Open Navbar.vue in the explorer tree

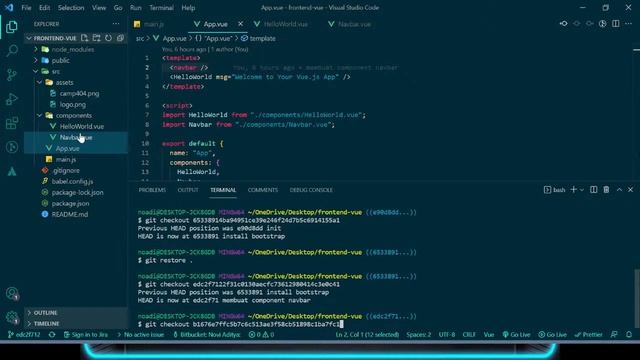(76, 138)
